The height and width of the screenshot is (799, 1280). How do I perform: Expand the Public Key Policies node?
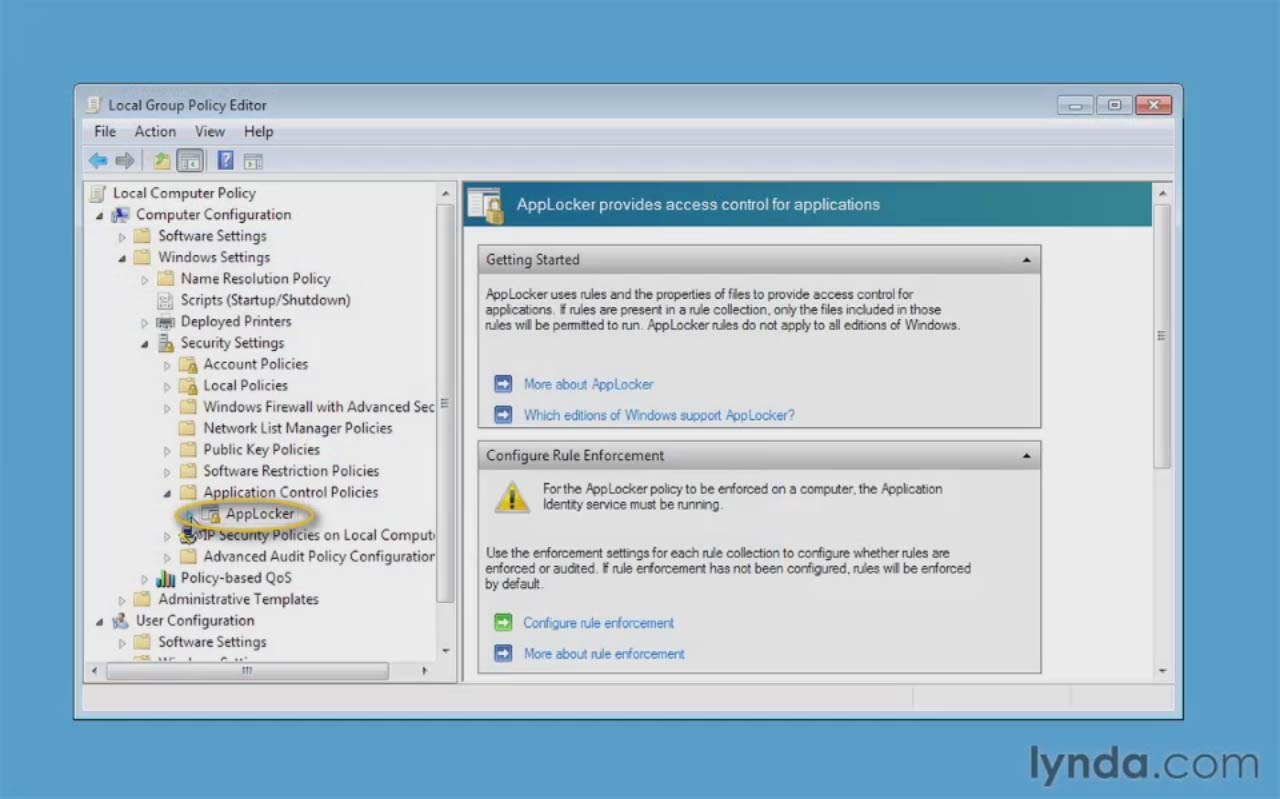[x=167, y=451]
